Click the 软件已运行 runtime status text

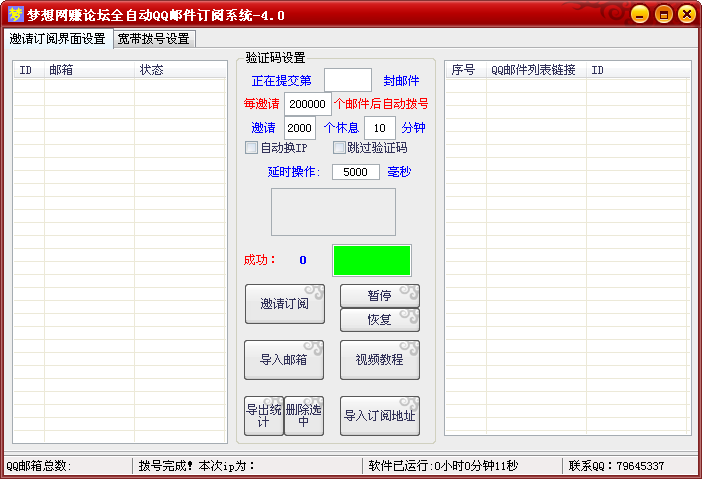pos(443,466)
